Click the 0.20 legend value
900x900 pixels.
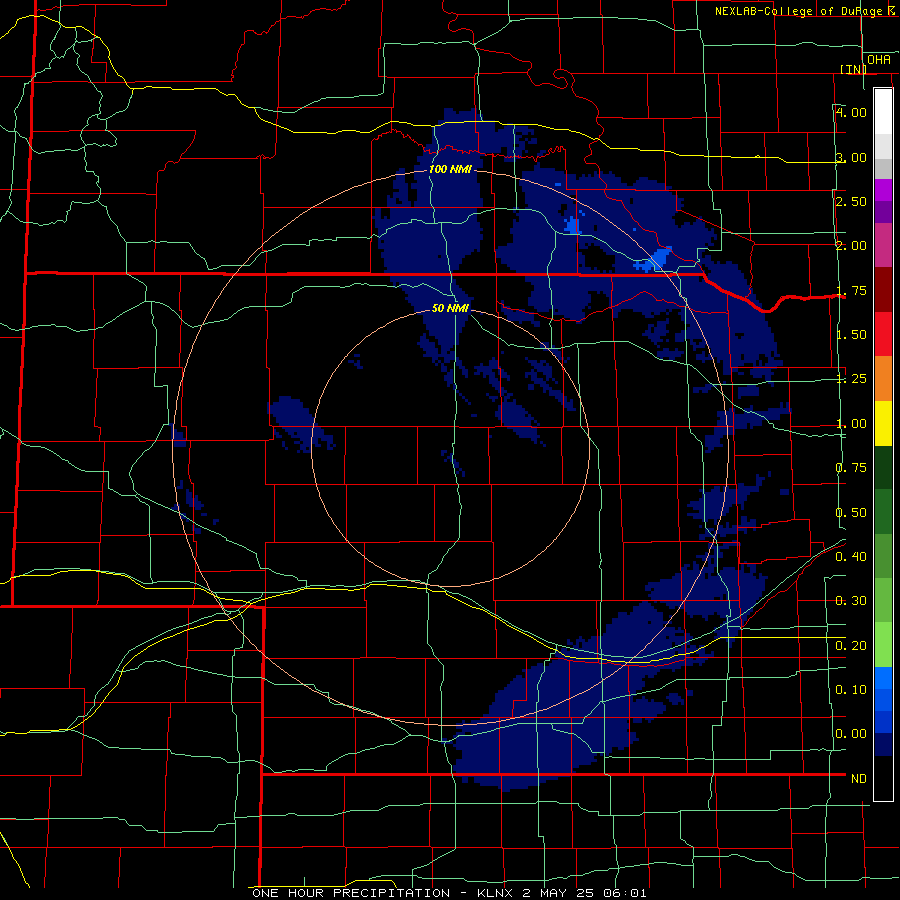(x=851, y=646)
